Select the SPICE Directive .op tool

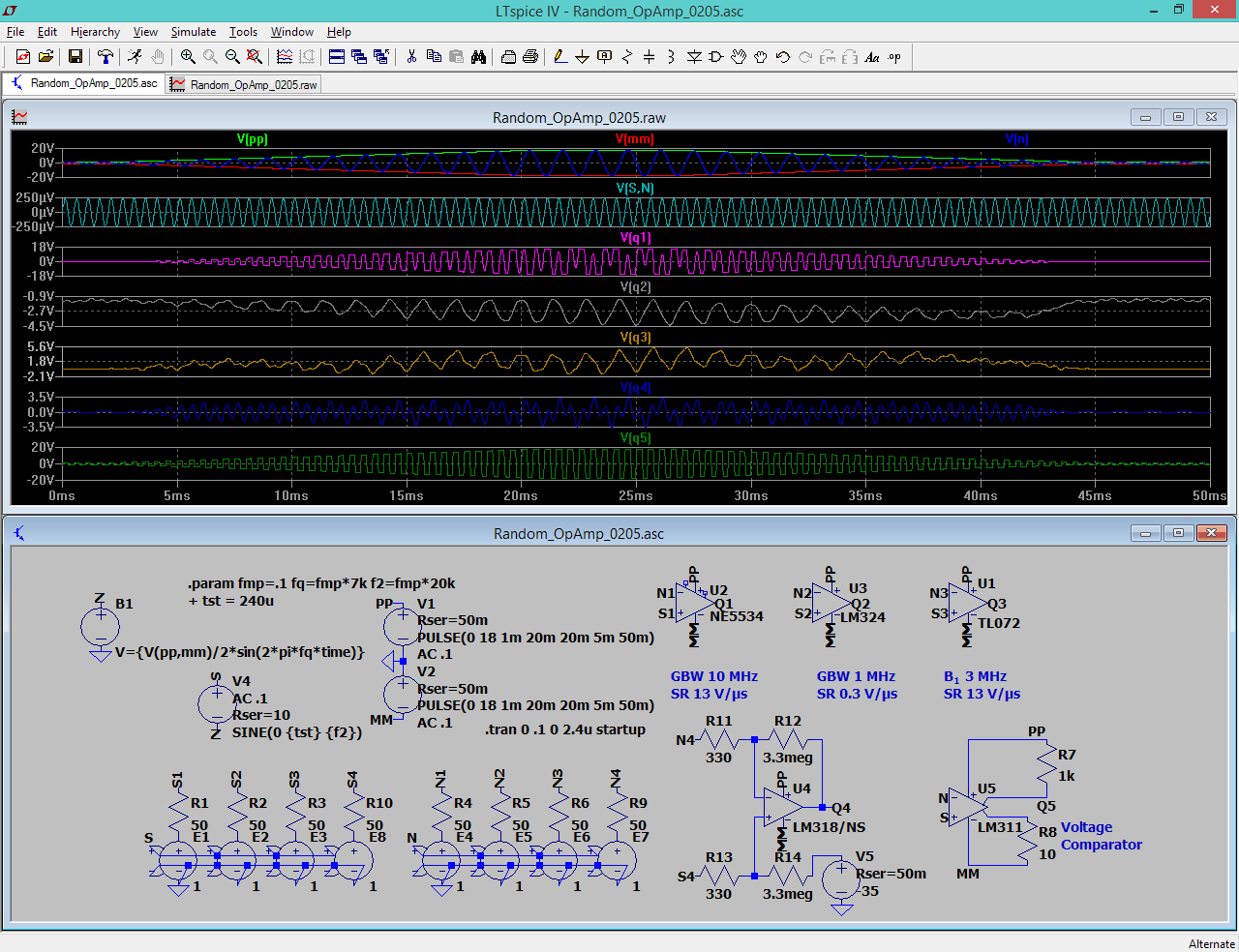(894, 57)
